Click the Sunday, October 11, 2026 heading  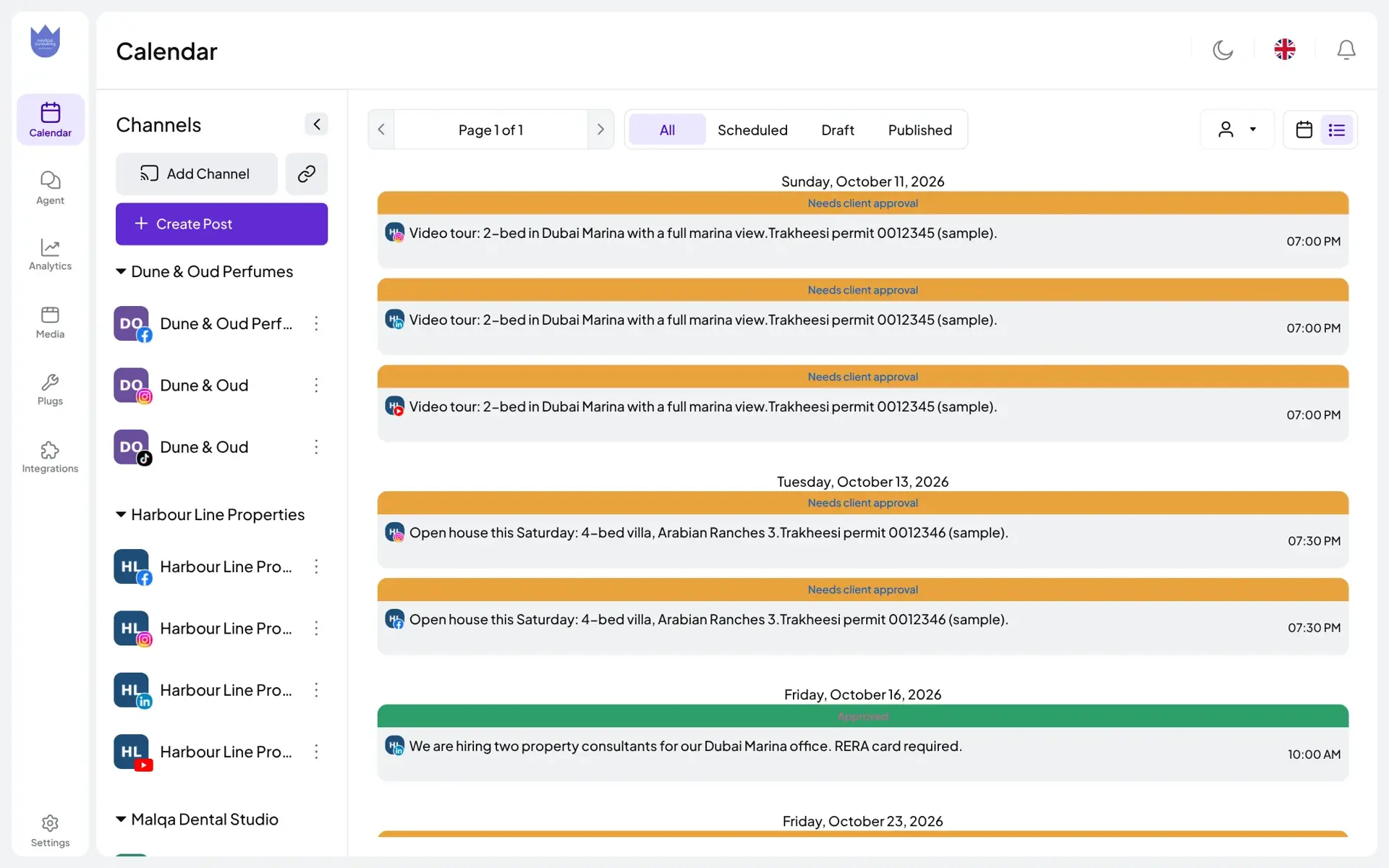pyautogui.click(x=862, y=182)
